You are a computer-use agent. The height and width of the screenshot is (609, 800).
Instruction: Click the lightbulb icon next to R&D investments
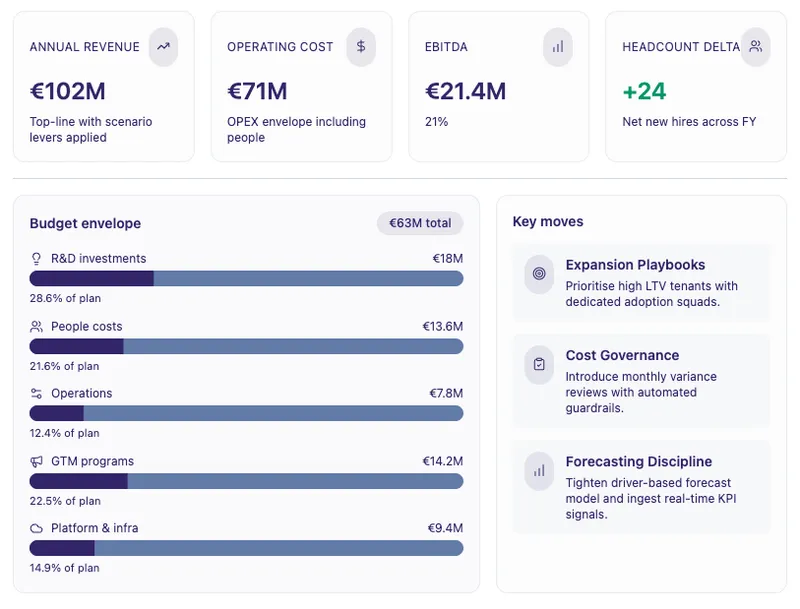[37, 259]
